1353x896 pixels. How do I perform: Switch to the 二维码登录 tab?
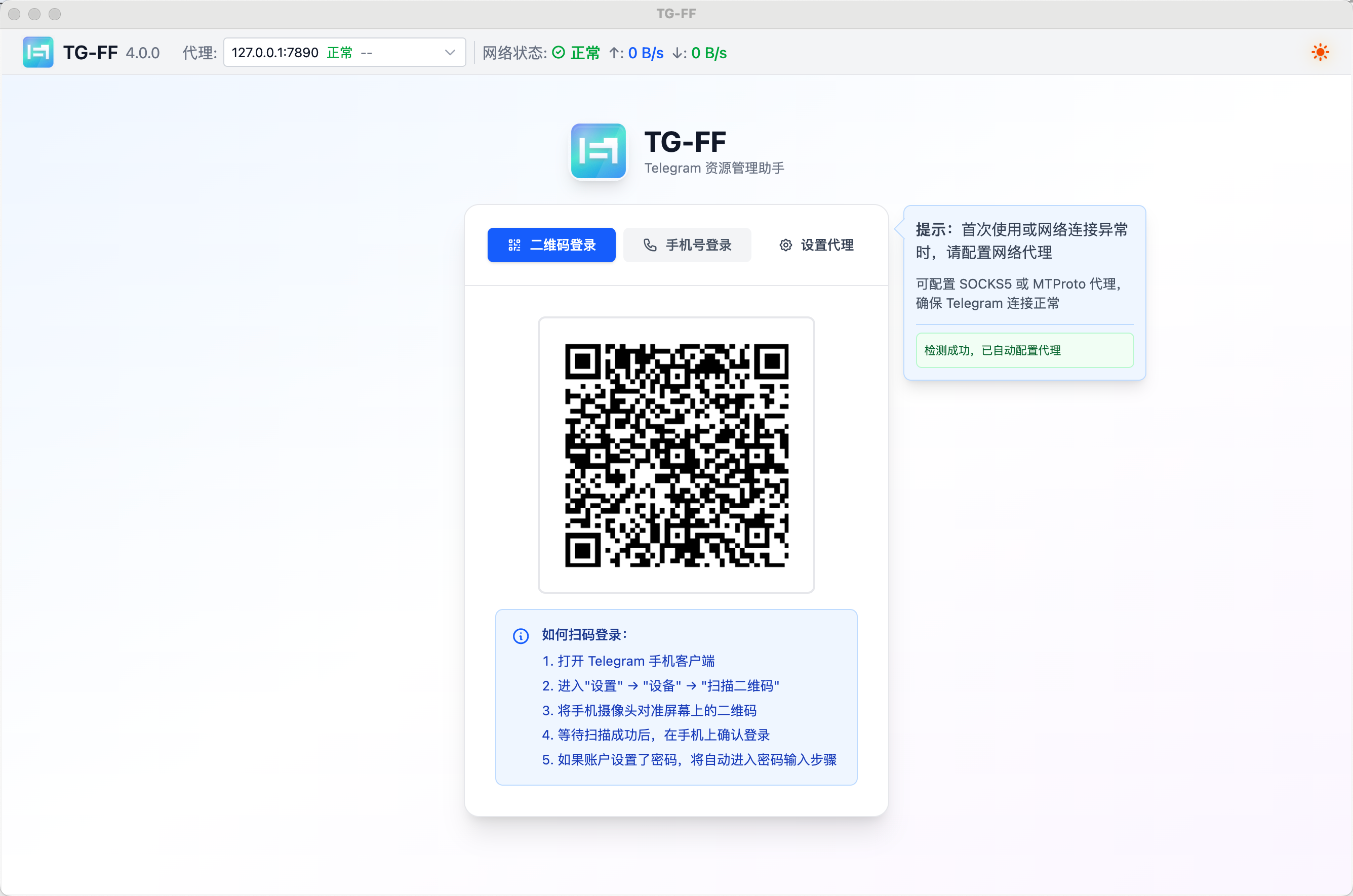[x=551, y=245]
